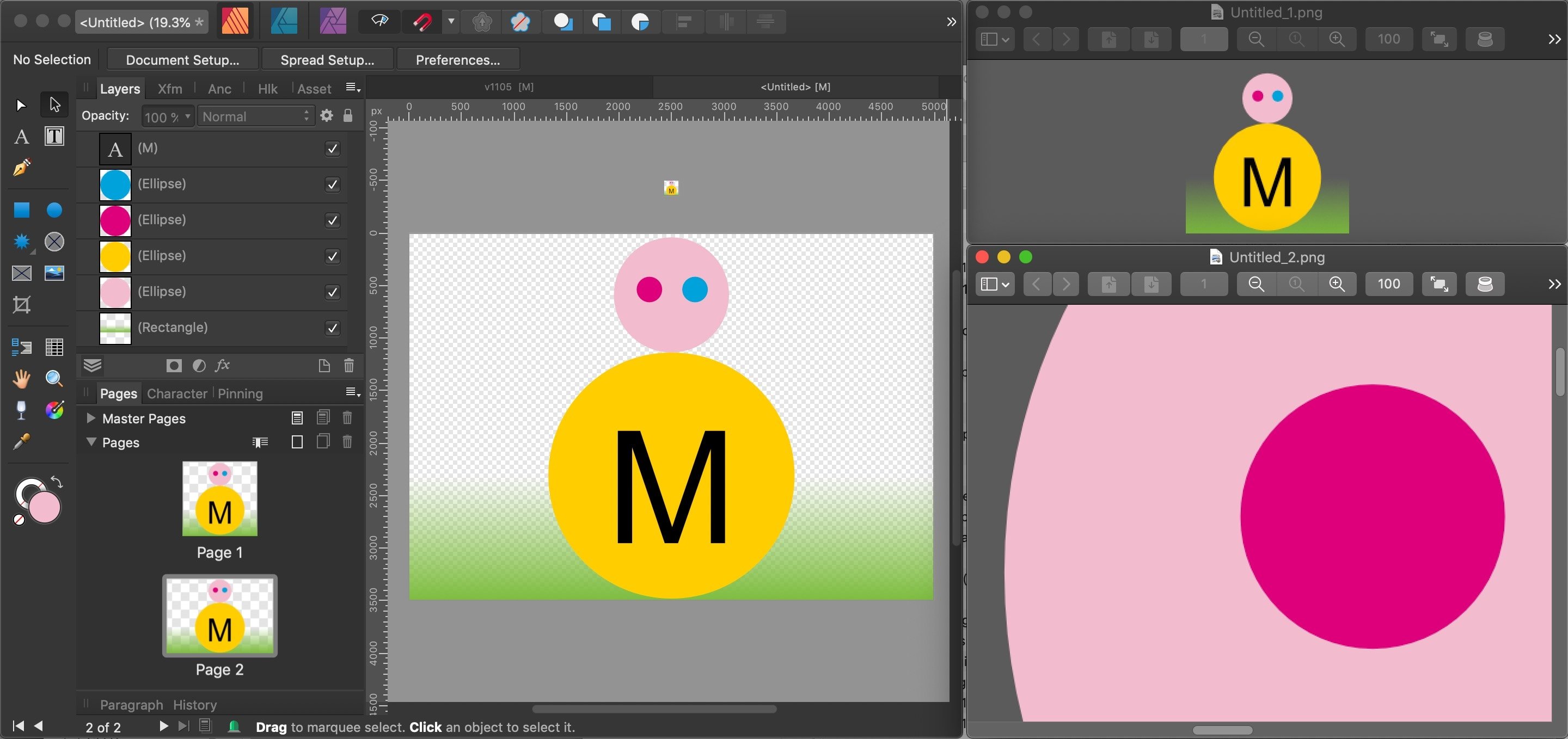Expand main toolbar overflow chevron
Viewport: 1568px width, 739px height.
point(951,22)
